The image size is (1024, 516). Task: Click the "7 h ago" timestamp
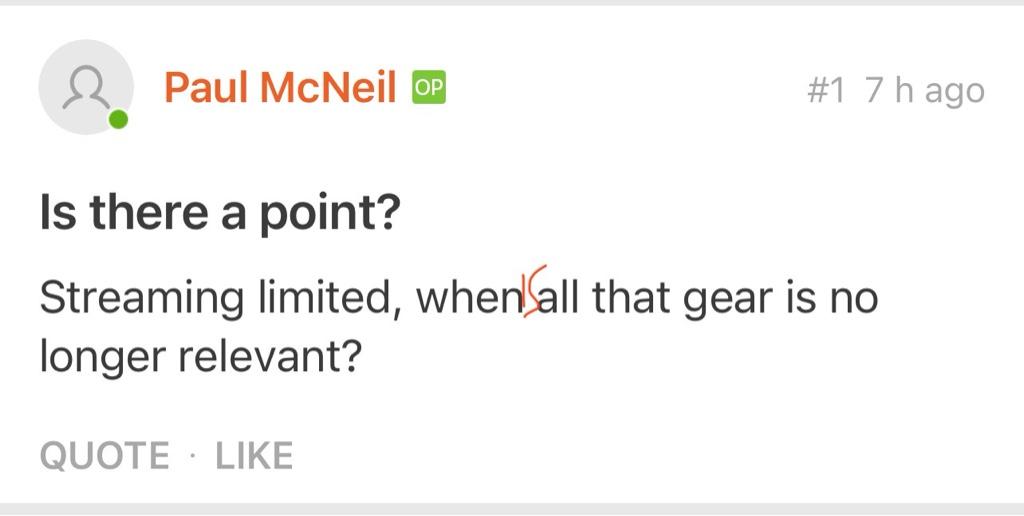click(925, 91)
